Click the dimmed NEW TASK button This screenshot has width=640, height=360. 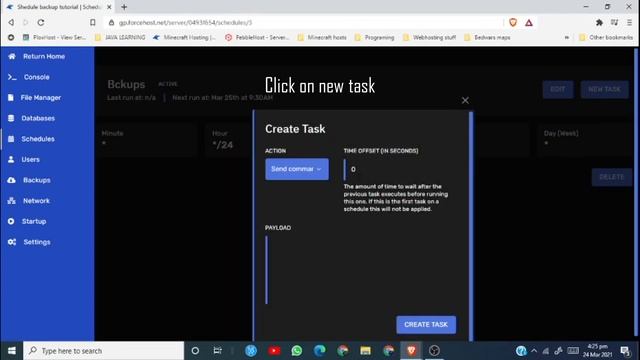[604, 89]
